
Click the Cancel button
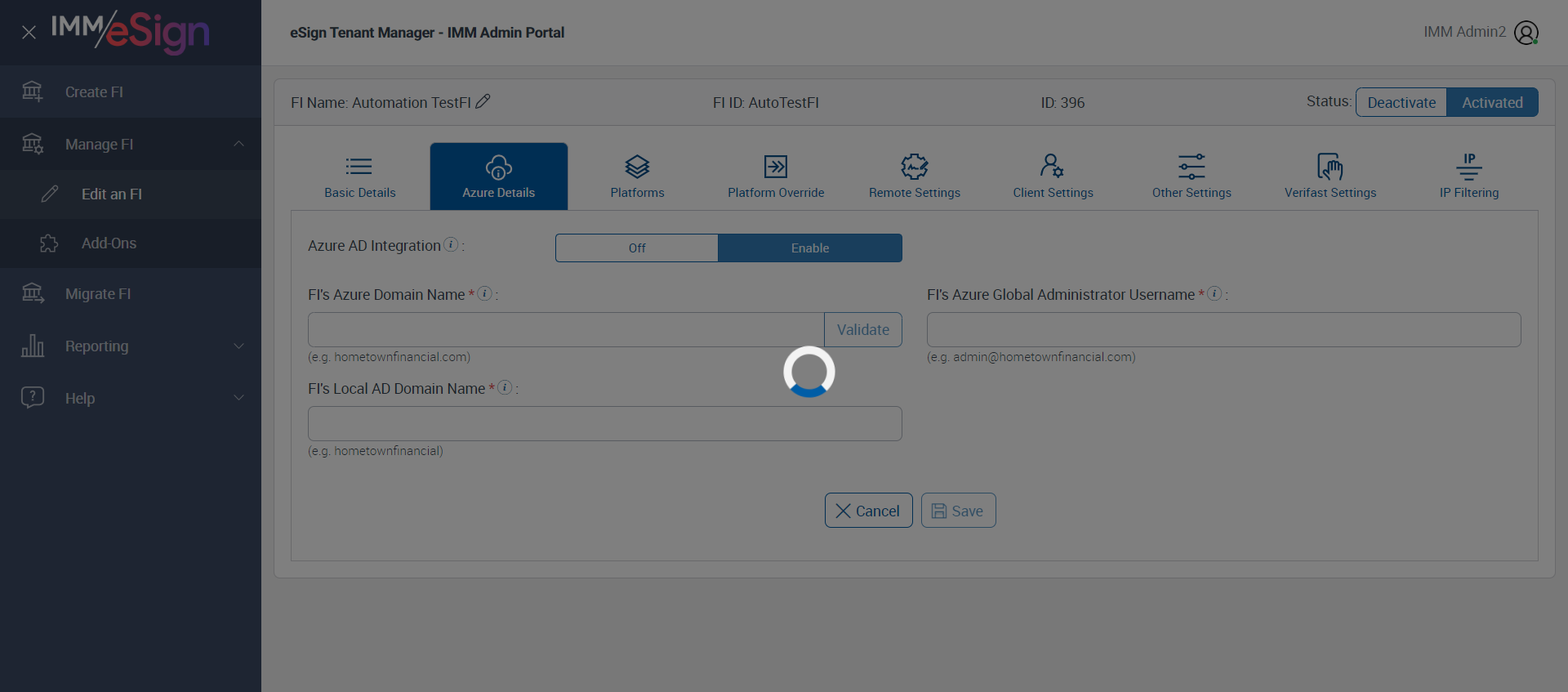pos(869,511)
